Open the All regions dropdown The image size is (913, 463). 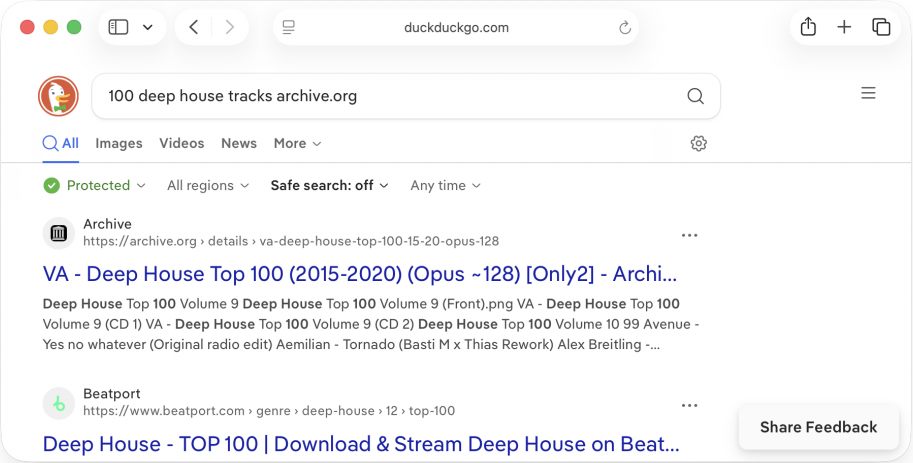208,186
